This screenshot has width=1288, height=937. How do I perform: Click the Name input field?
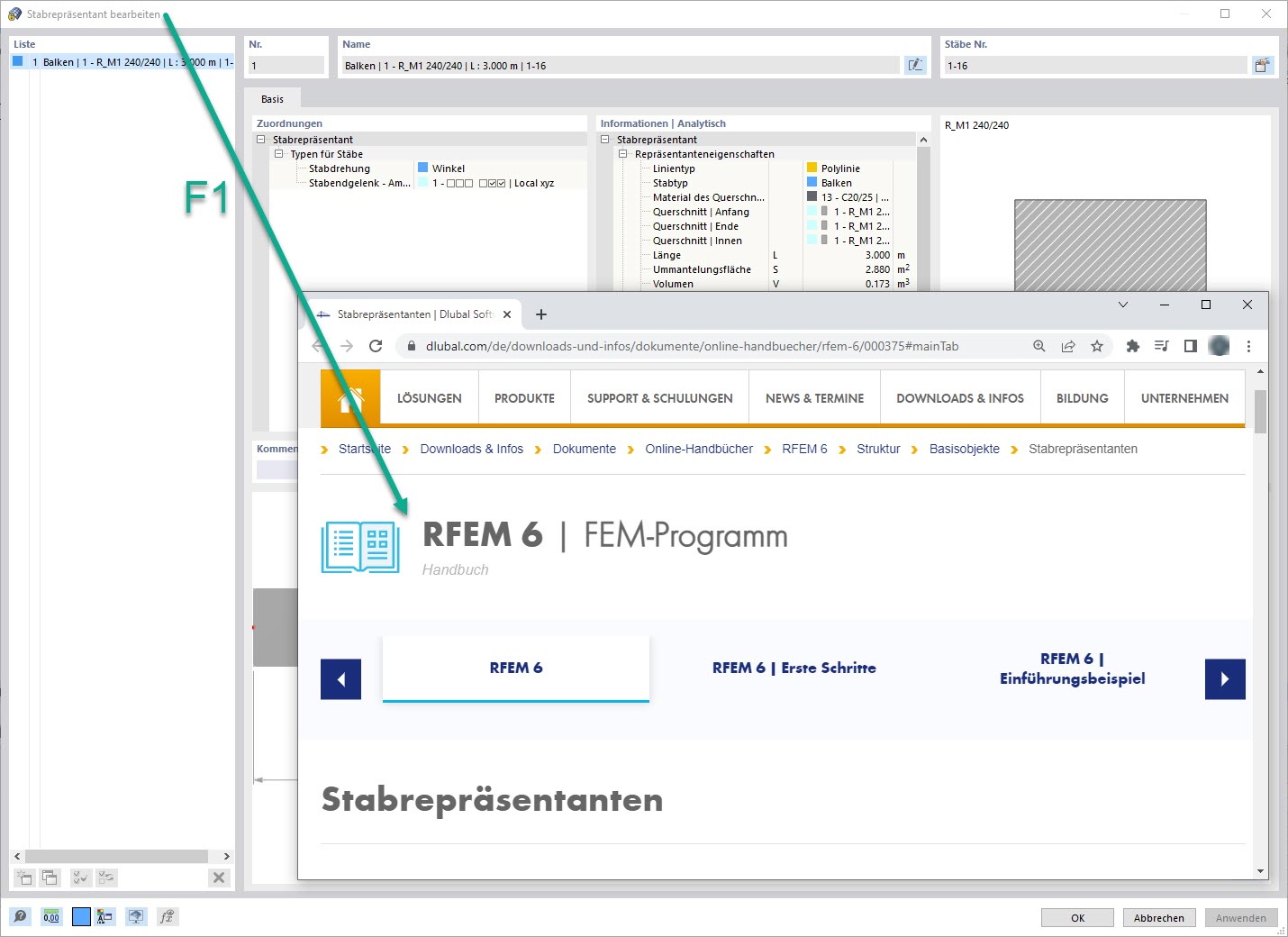point(620,65)
